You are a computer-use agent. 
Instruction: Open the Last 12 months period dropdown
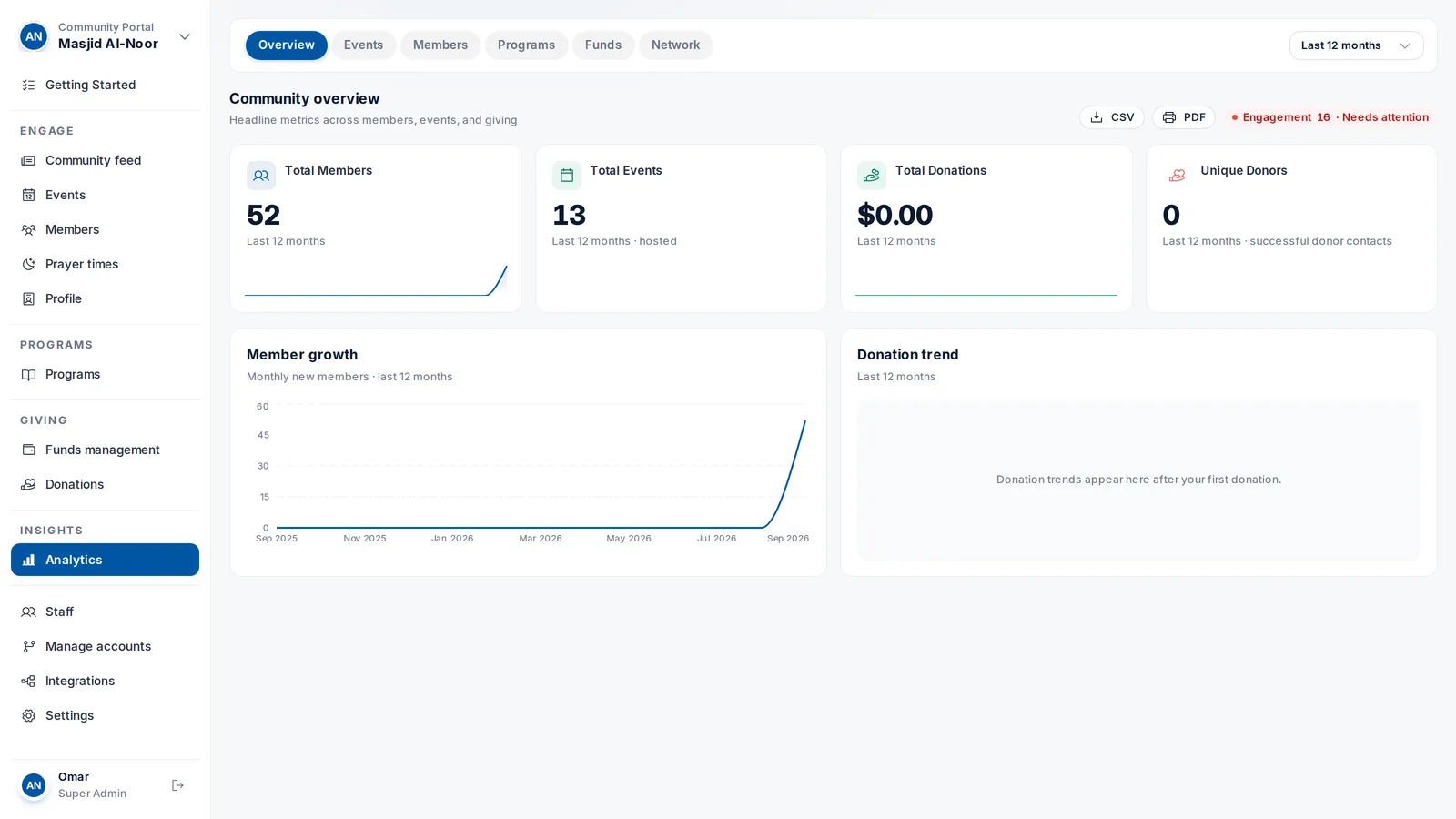pyautogui.click(x=1356, y=45)
